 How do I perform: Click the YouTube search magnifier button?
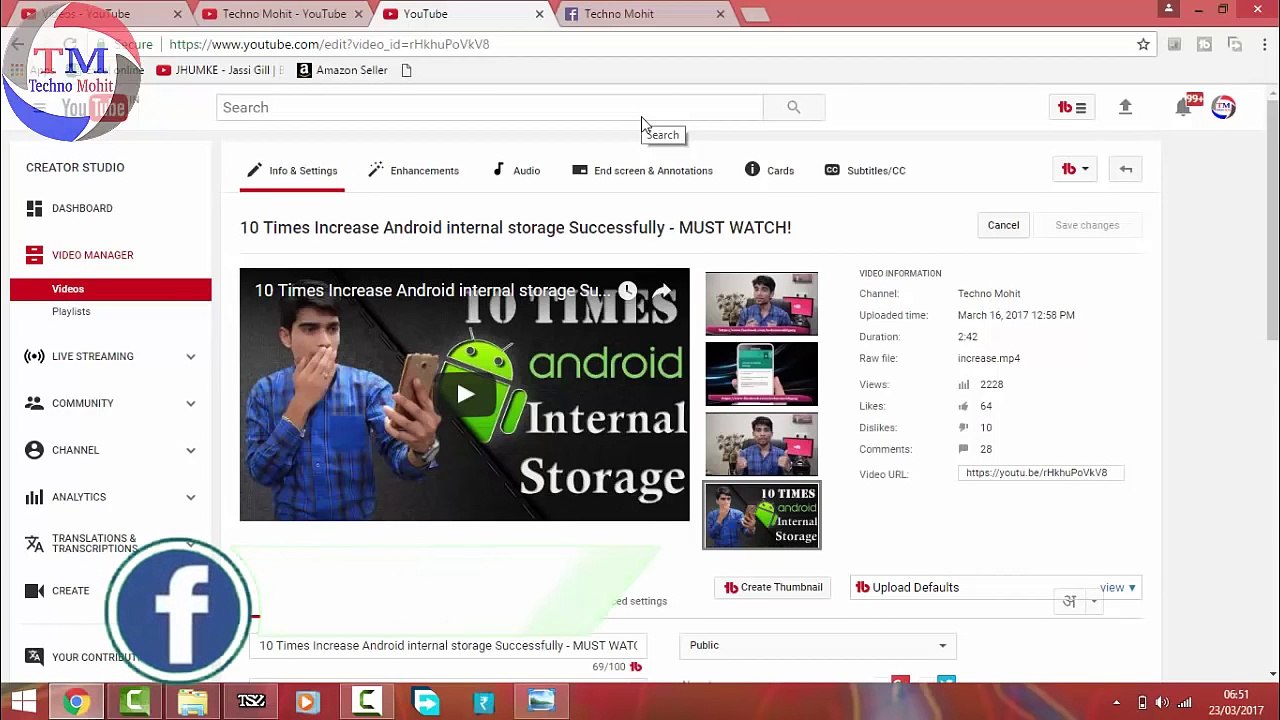(x=793, y=107)
